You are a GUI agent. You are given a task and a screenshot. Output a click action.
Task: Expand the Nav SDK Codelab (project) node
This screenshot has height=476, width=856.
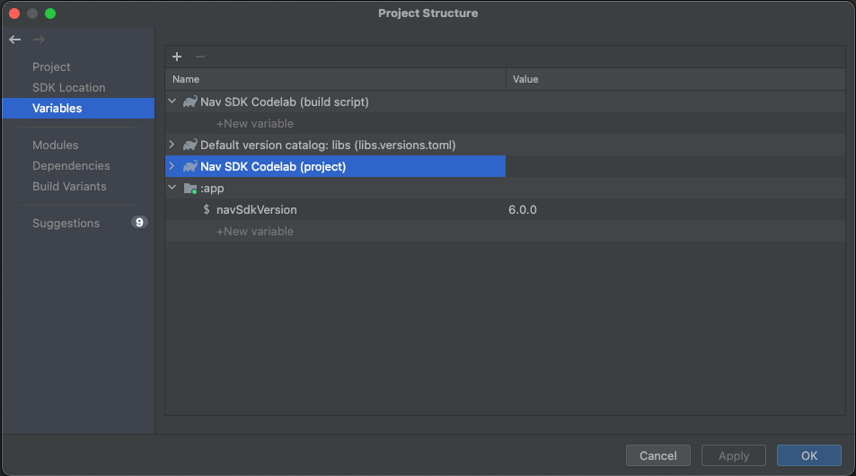coord(172,167)
